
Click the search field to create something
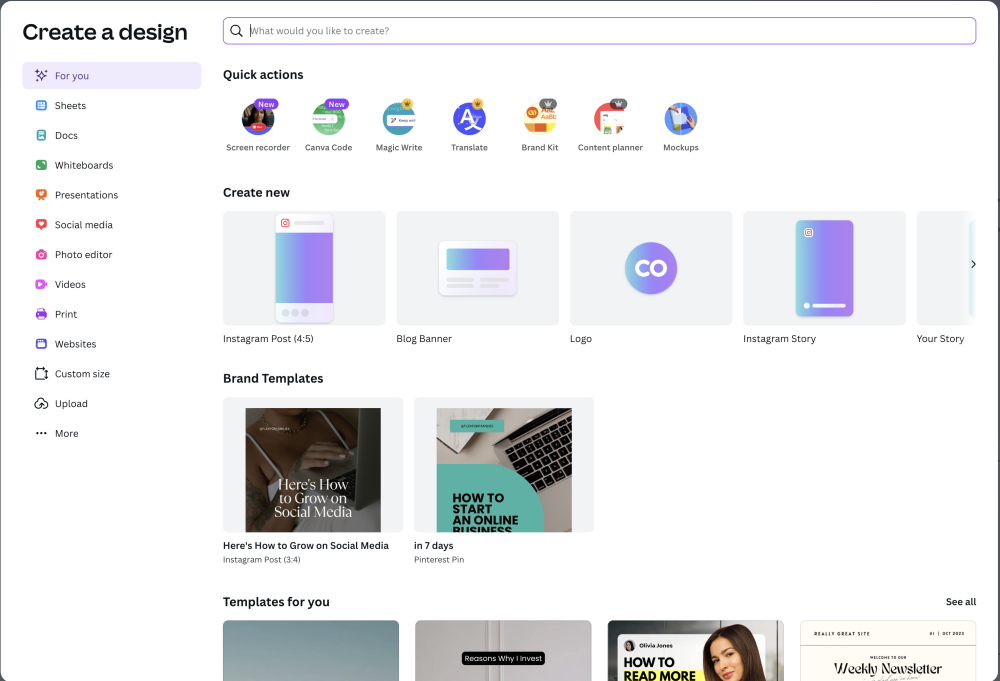click(x=599, y=30)
